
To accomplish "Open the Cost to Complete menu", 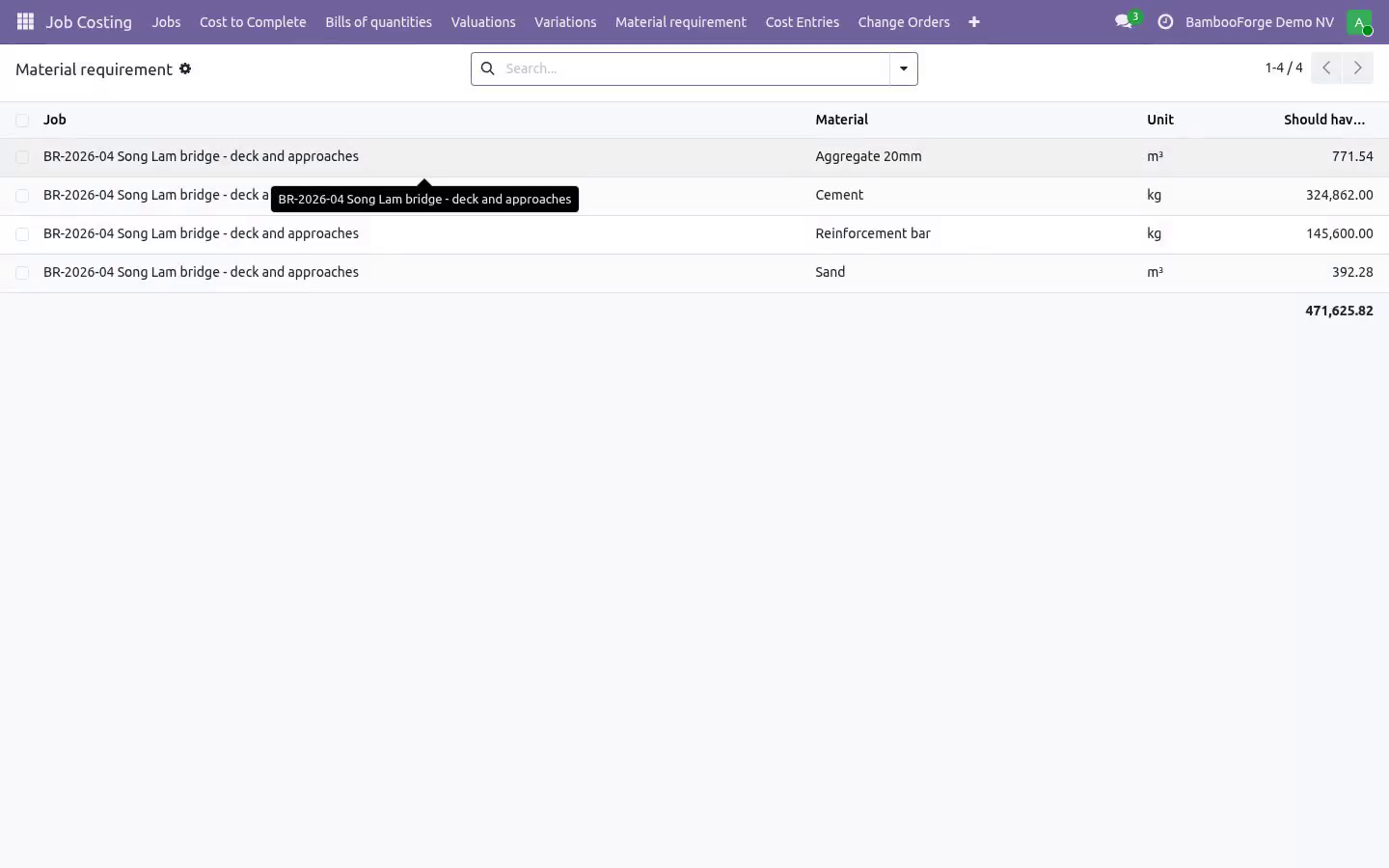I will [x=253, y=21].
